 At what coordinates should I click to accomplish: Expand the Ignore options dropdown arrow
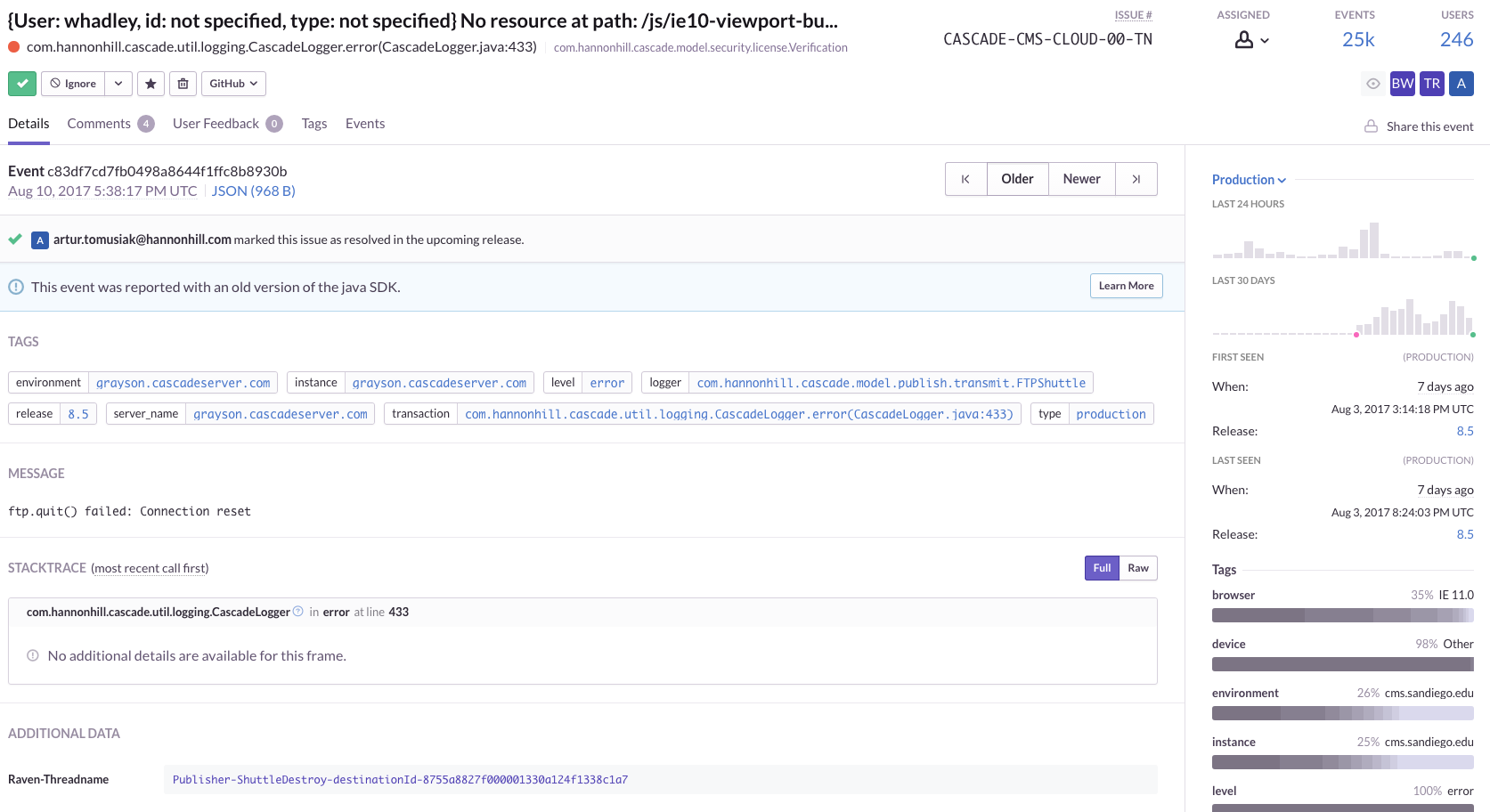point(118,84)
